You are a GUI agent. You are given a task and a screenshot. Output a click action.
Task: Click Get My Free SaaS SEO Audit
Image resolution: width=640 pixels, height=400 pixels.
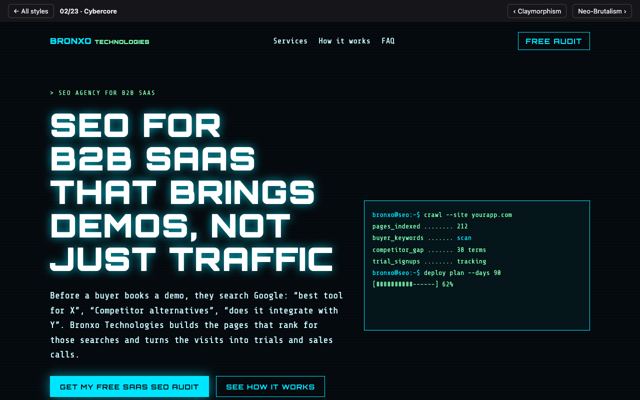coord(129,387)
